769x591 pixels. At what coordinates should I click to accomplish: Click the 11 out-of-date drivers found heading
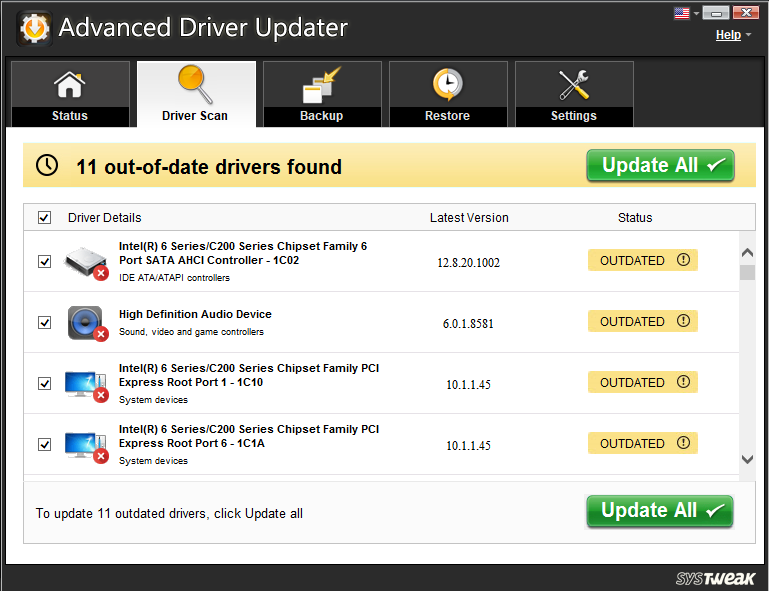click(209, 167)
